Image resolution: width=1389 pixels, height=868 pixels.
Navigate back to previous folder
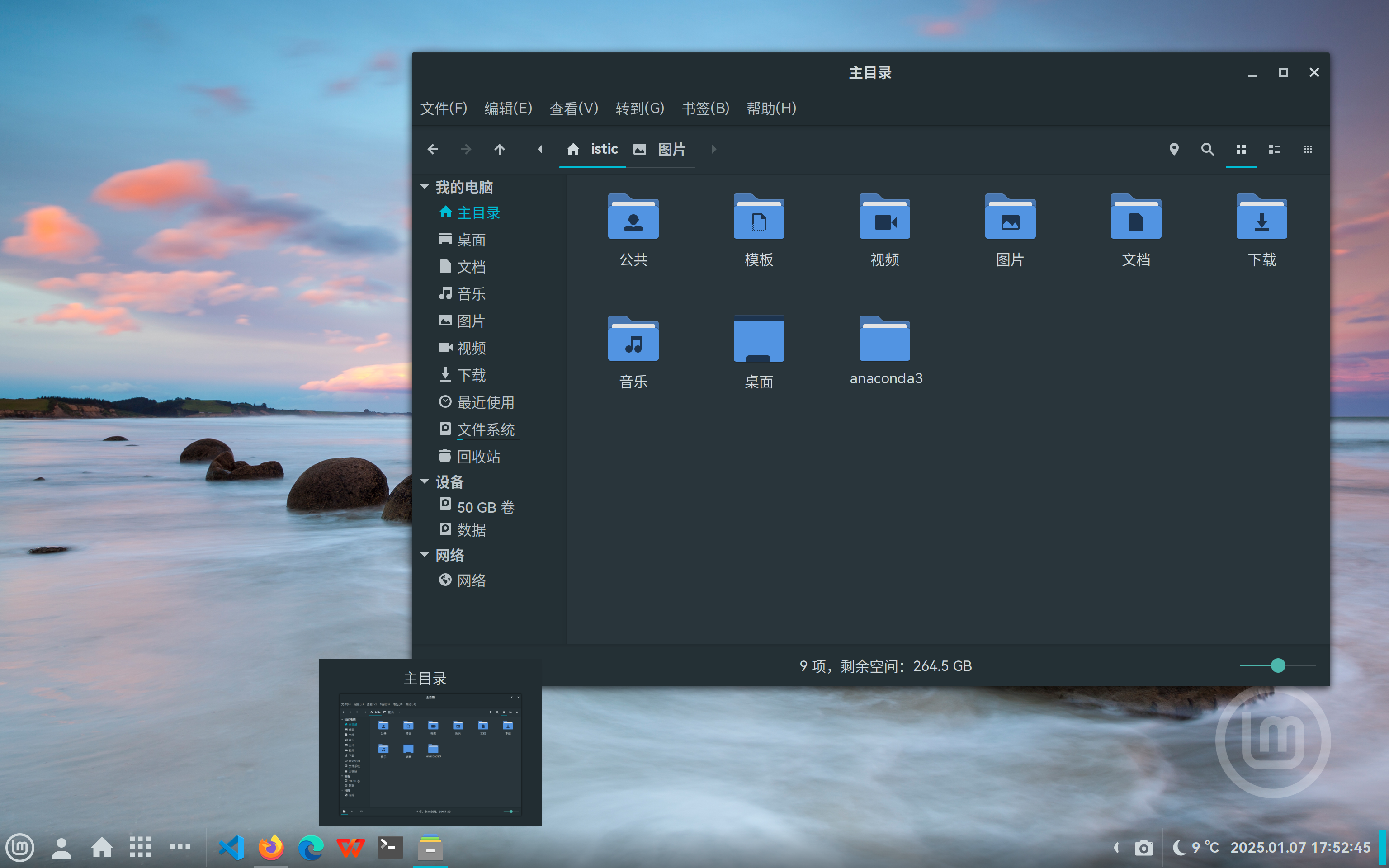[x=432, y=149]
